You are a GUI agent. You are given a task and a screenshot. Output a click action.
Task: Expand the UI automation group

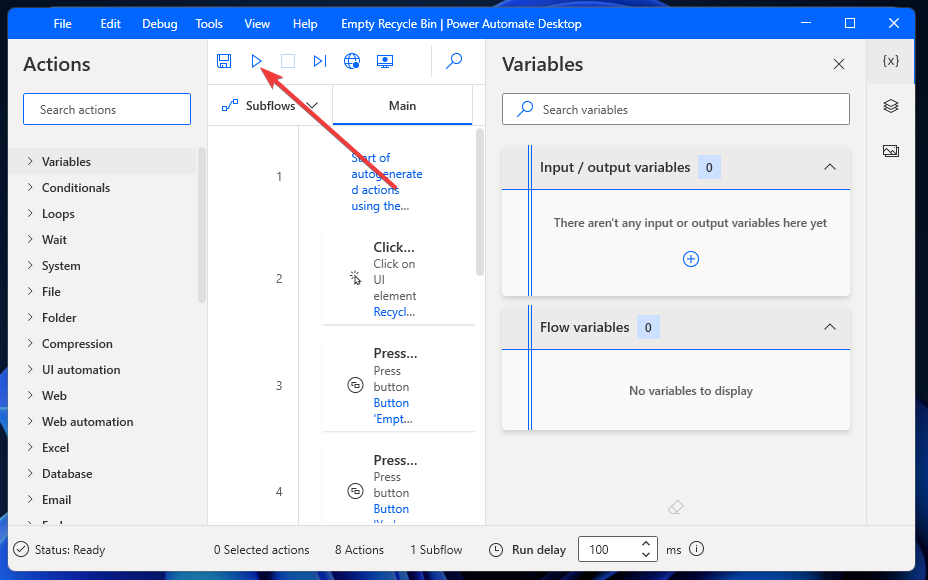pyautogui.click(x=30, y=369)
